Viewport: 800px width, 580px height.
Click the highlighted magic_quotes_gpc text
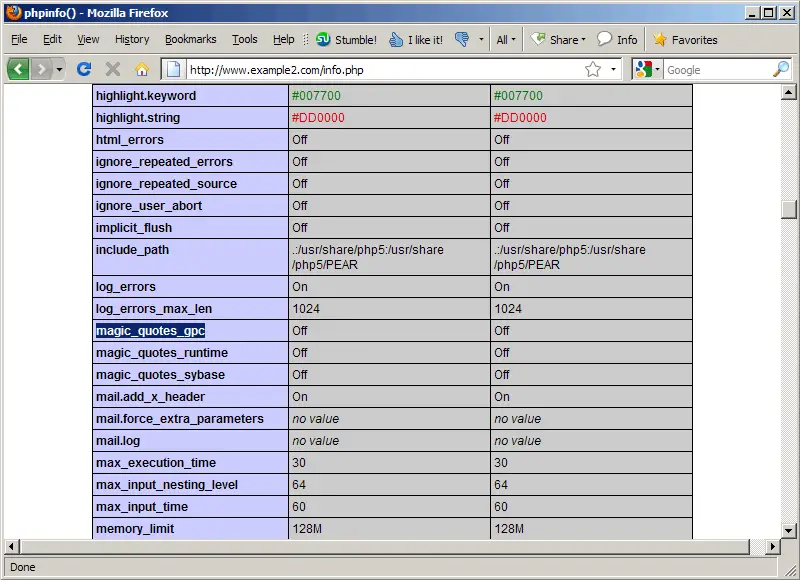151,331
